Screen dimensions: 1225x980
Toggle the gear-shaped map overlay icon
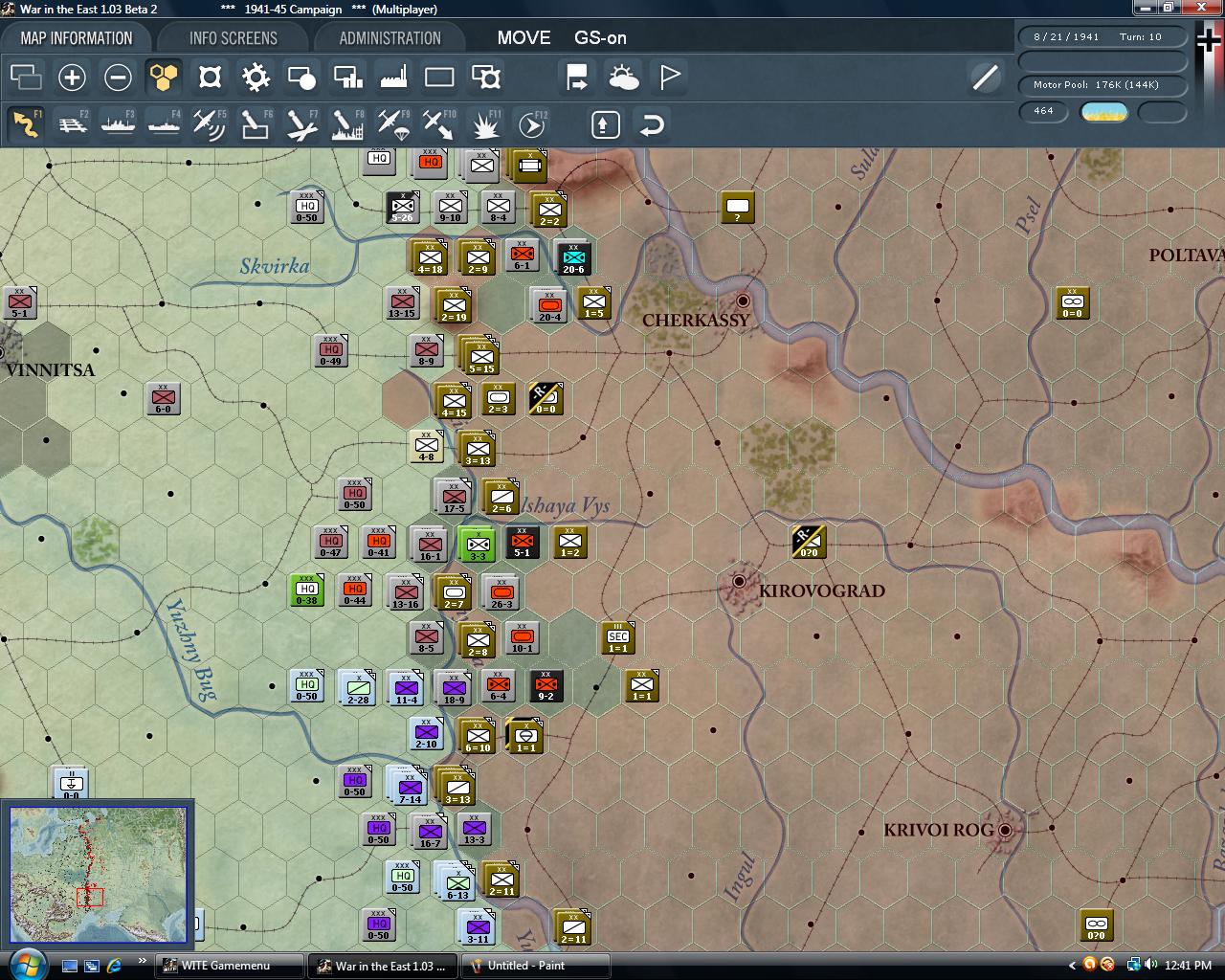256,77
